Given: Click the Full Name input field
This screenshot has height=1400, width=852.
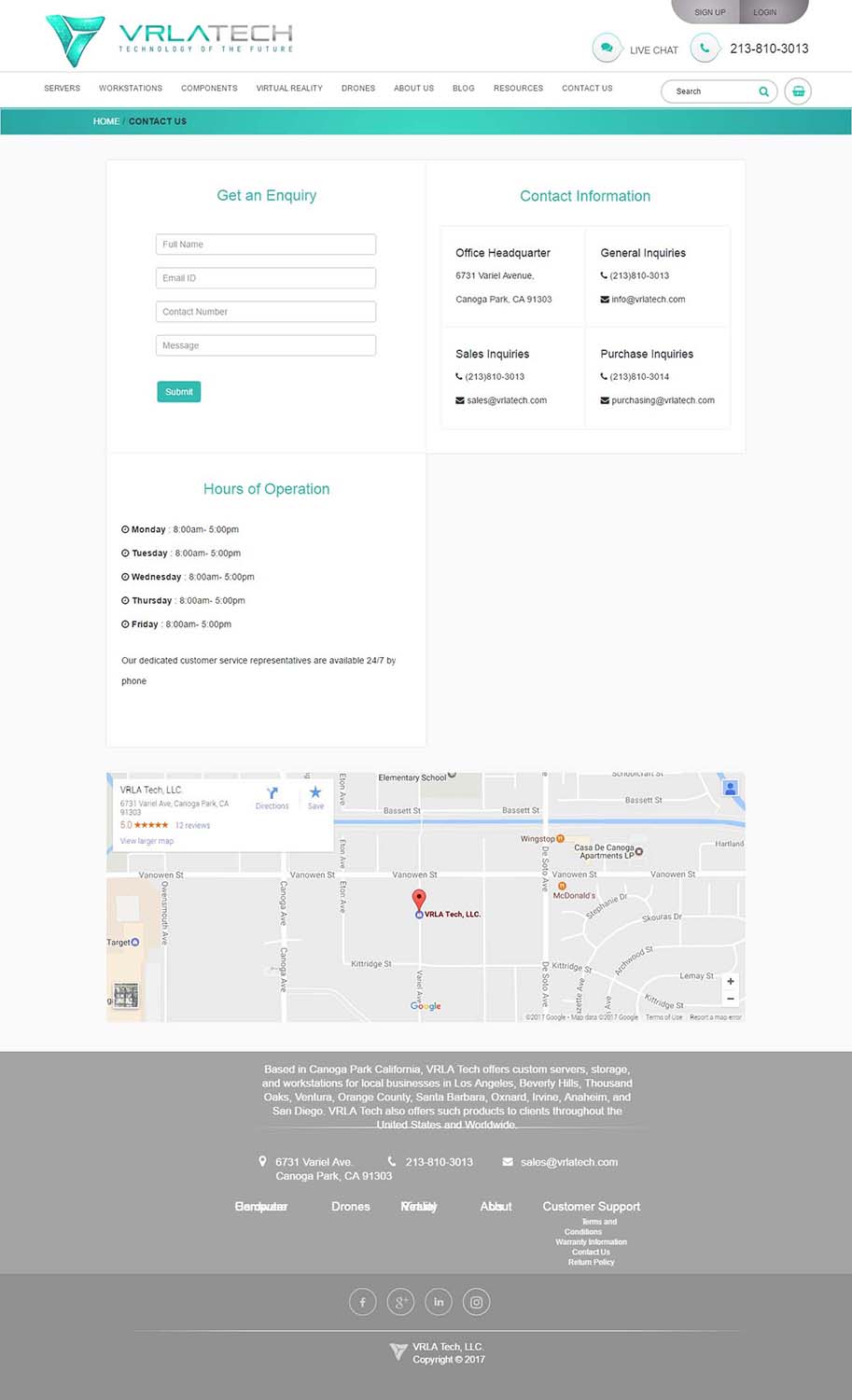Looking at the screenshot, I should pyautogui.click(x=265, y=244).
